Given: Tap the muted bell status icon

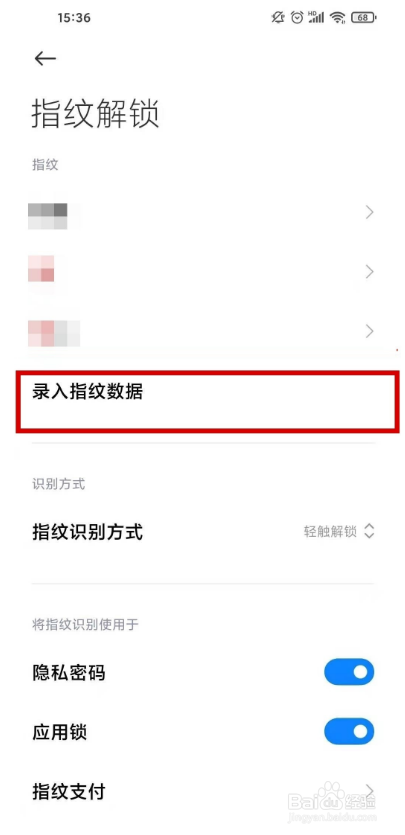Looking at the screenshot, I should (x=278, y=18).
